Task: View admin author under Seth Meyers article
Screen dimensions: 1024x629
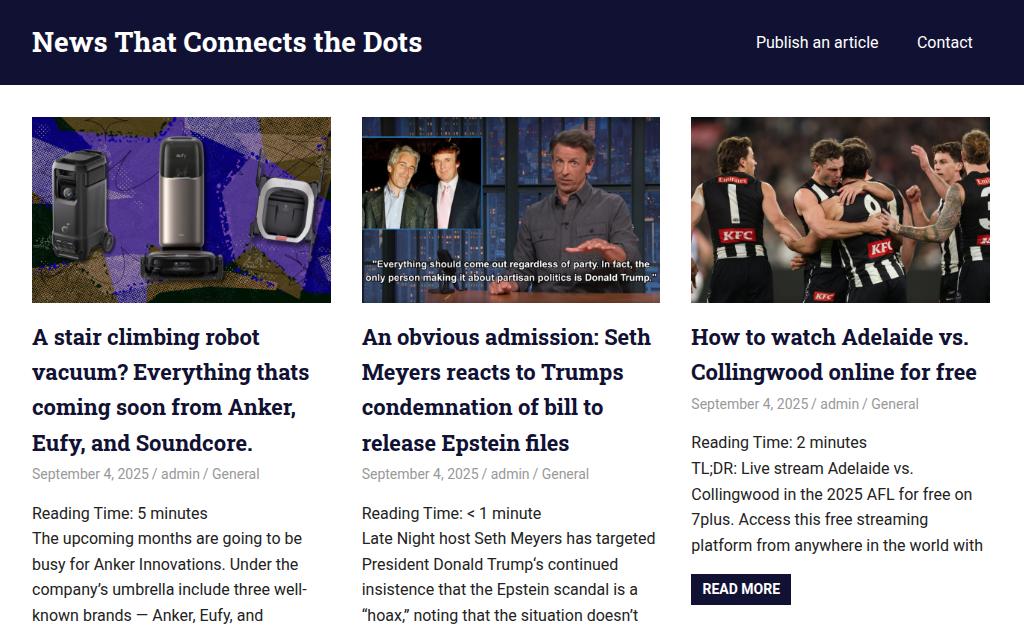Action: 510,474
